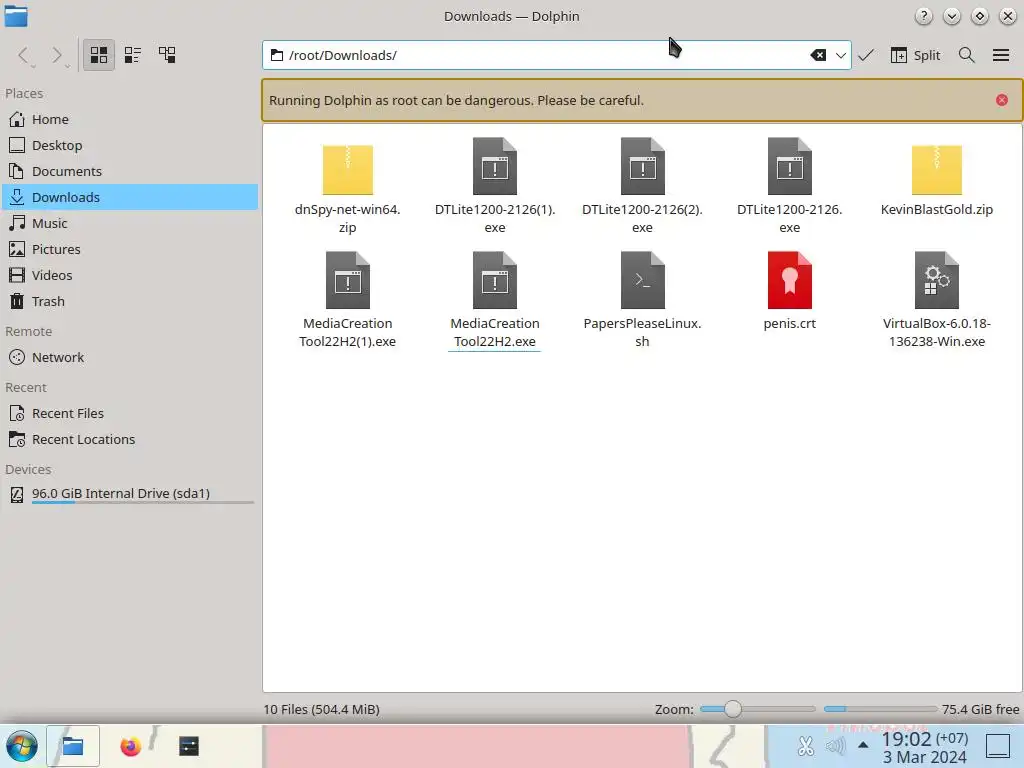Open the clock showing 19:02

coord(925,747)
